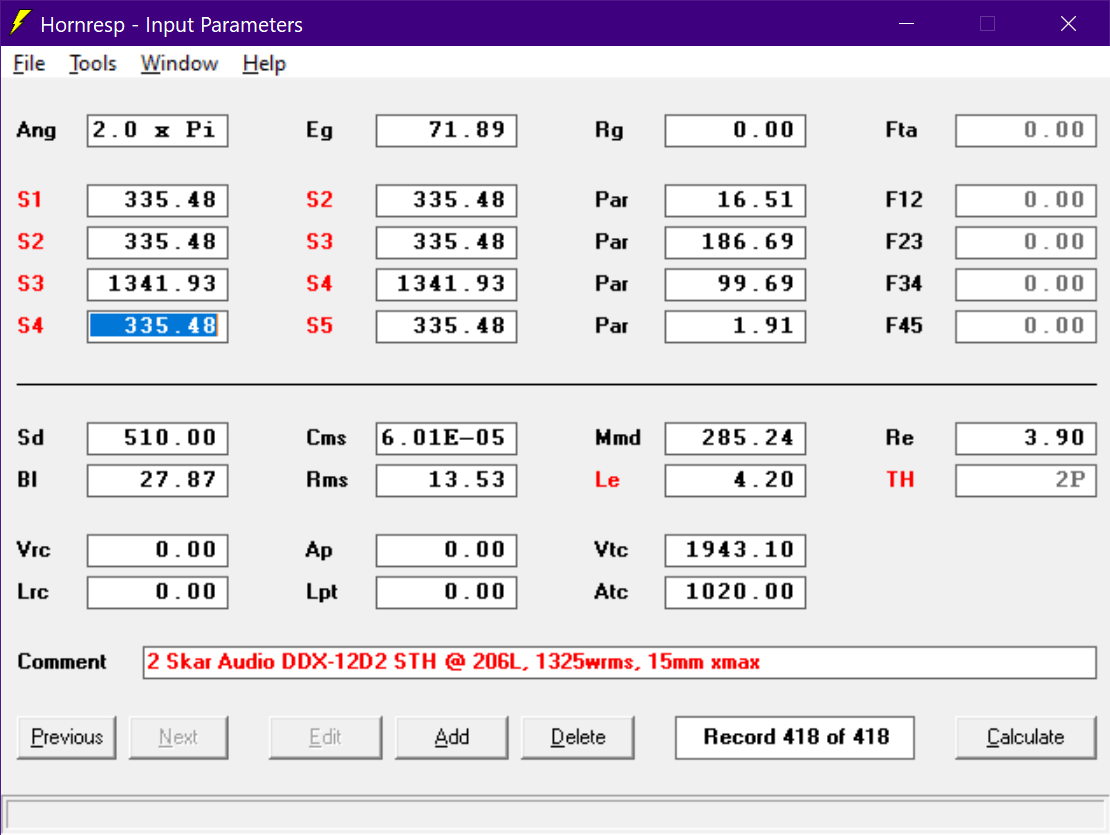
Task: Select the S4 field showing 1341.93
Action: click(x=446, y=284)
